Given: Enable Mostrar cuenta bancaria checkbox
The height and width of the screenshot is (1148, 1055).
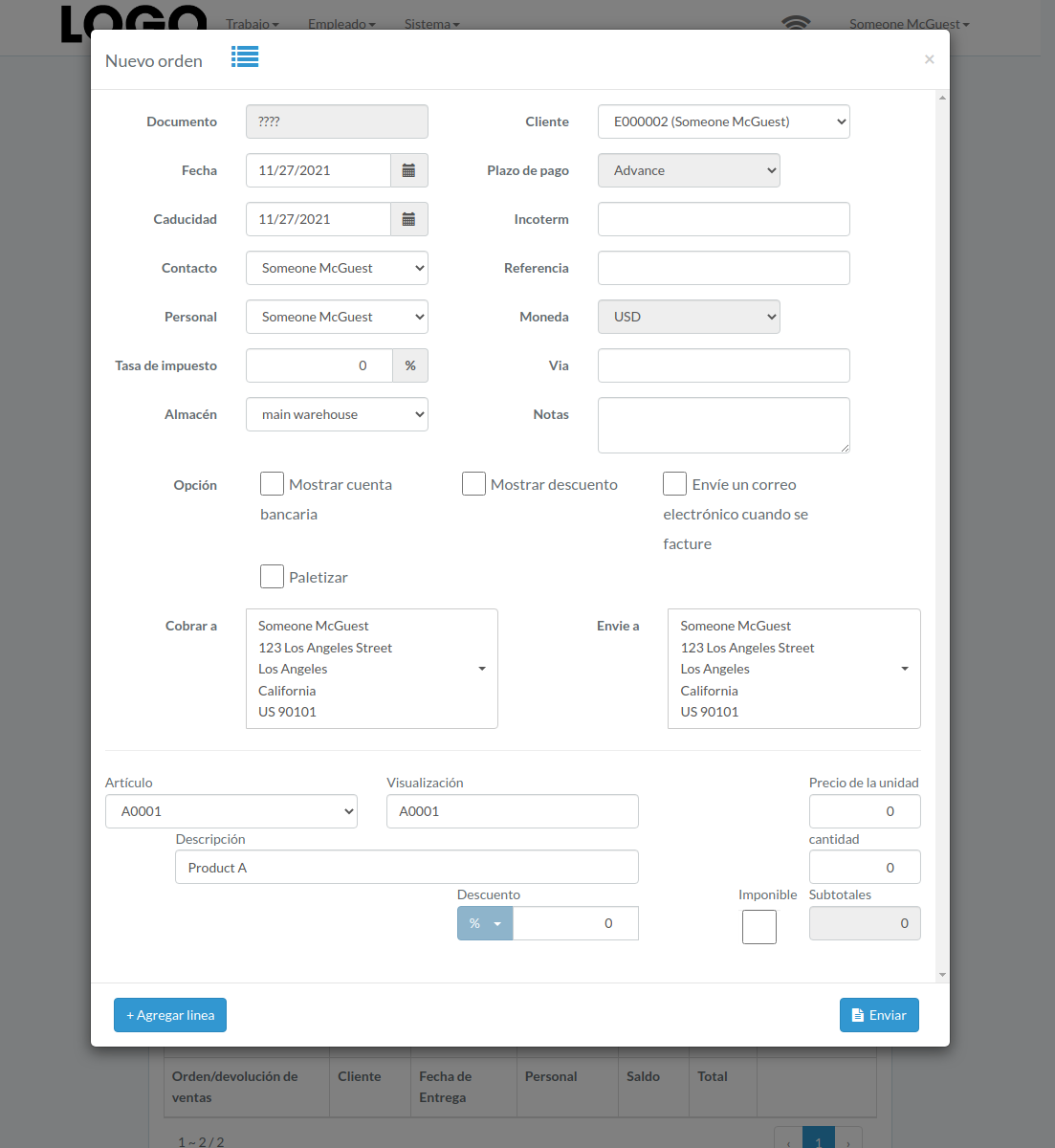Looking at the screenshot, I should tap(272, 483).
